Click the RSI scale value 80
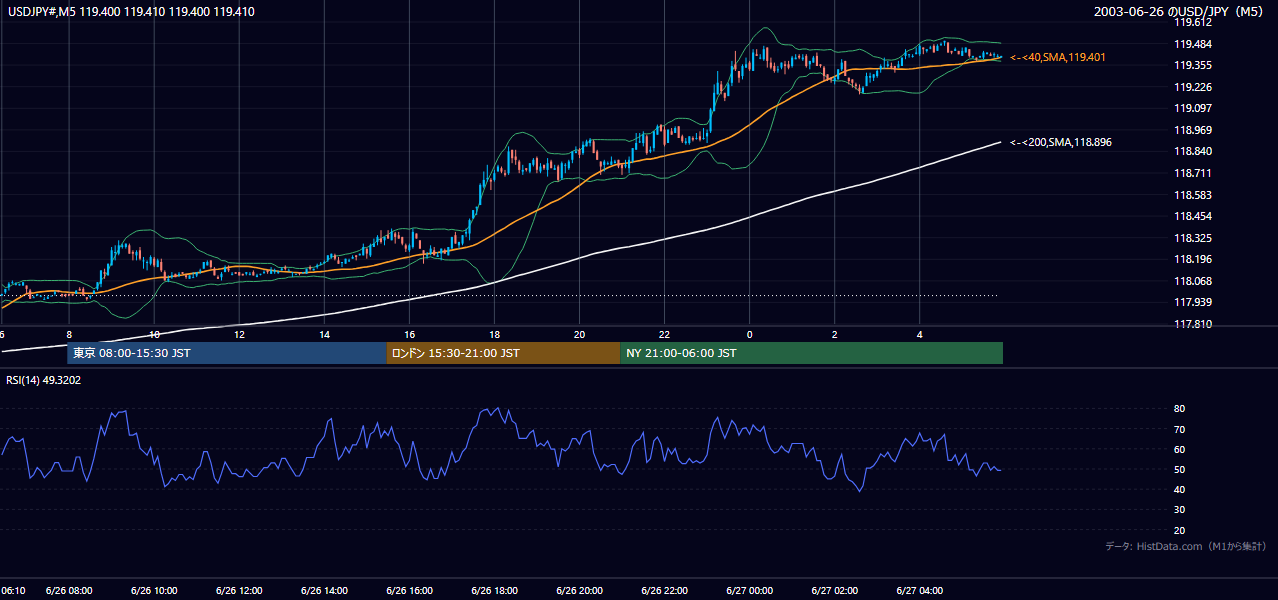The width and height of the screenshot is (1278, 600). click(x=1180, y=409)
